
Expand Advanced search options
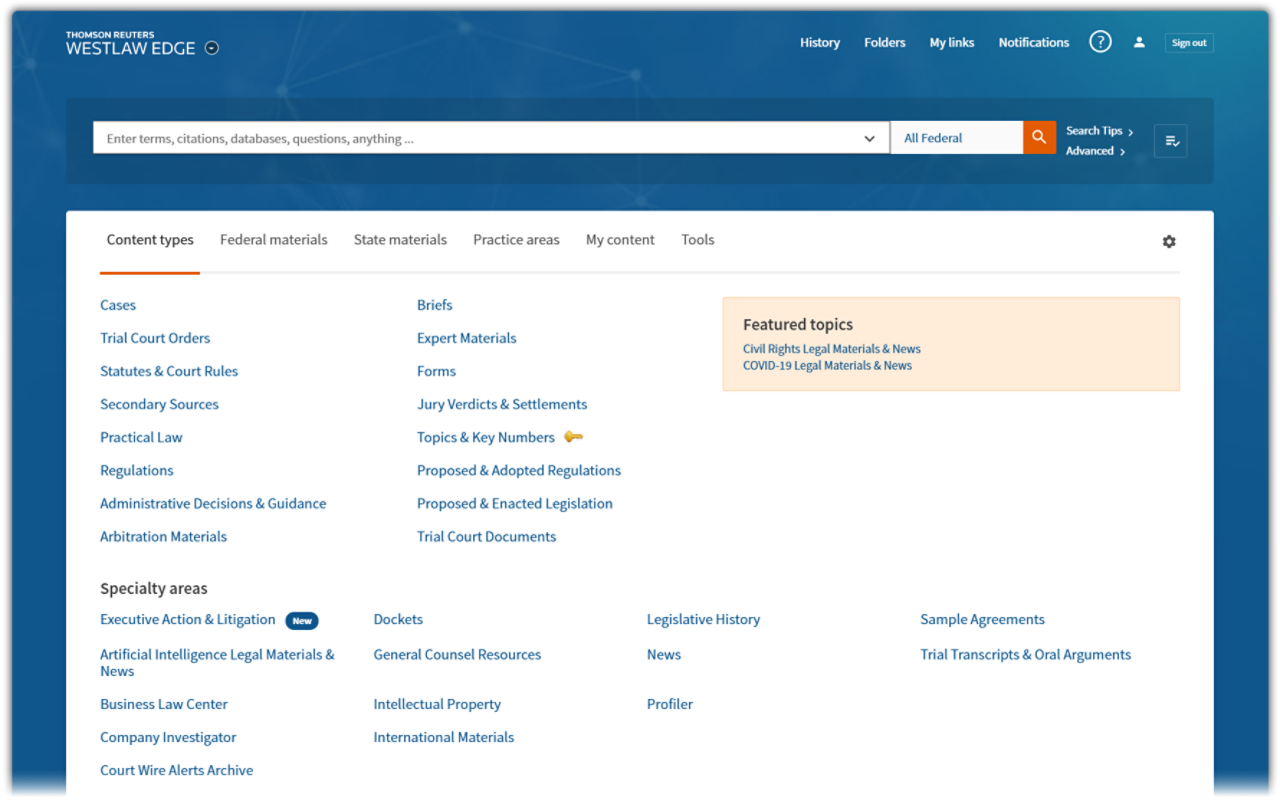coord(1088,151)
